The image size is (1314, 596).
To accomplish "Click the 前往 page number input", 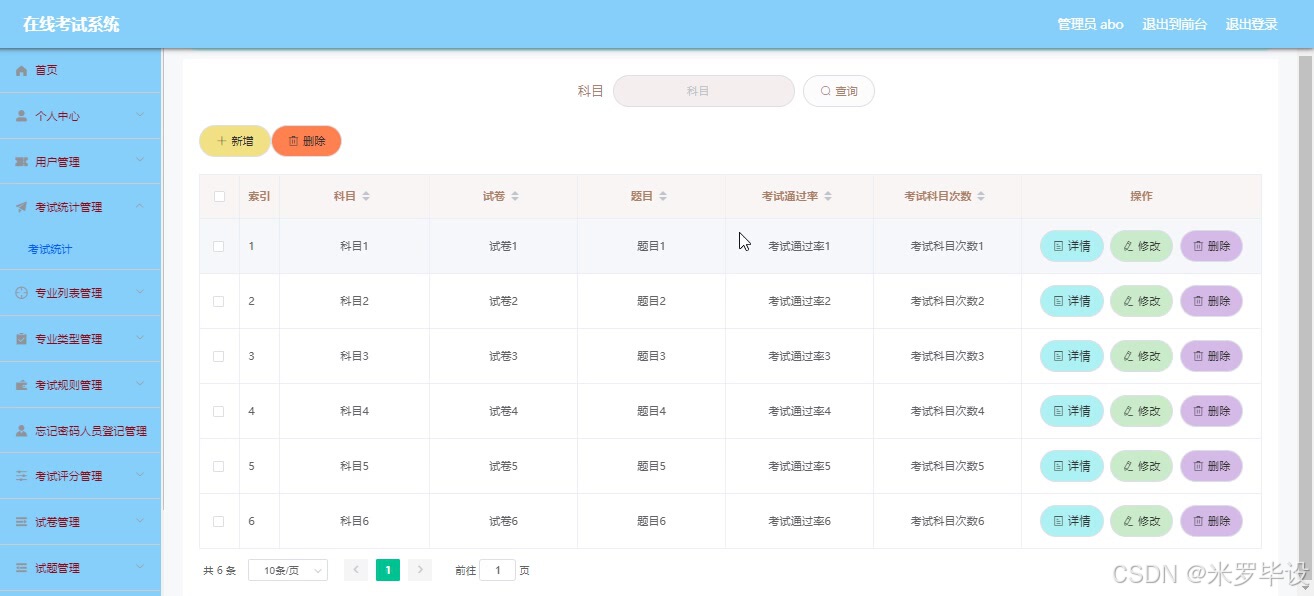I will pos(498,570).
